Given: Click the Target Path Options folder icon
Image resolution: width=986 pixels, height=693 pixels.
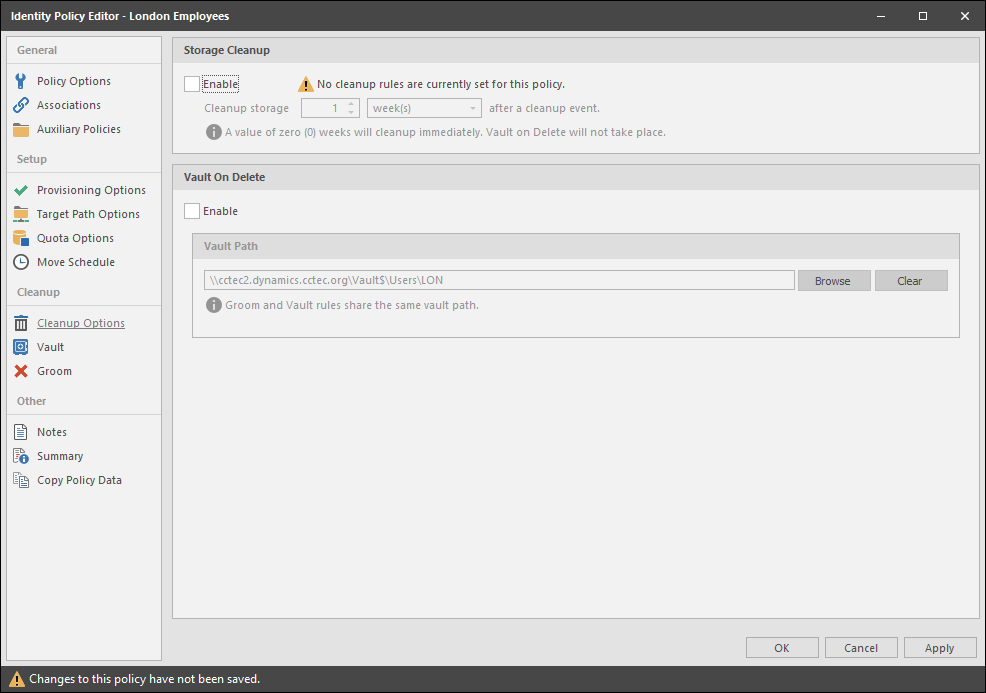Looking at the screenshot, I should (x=21, y=214).
